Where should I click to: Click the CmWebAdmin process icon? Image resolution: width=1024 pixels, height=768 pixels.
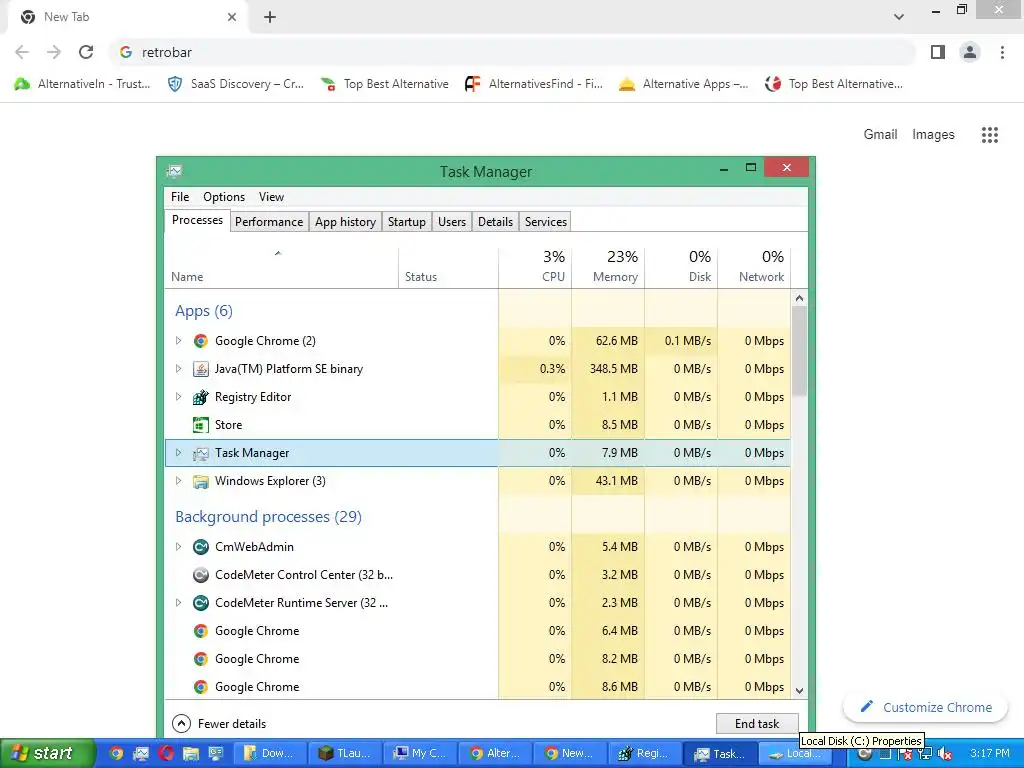[200, 547]
